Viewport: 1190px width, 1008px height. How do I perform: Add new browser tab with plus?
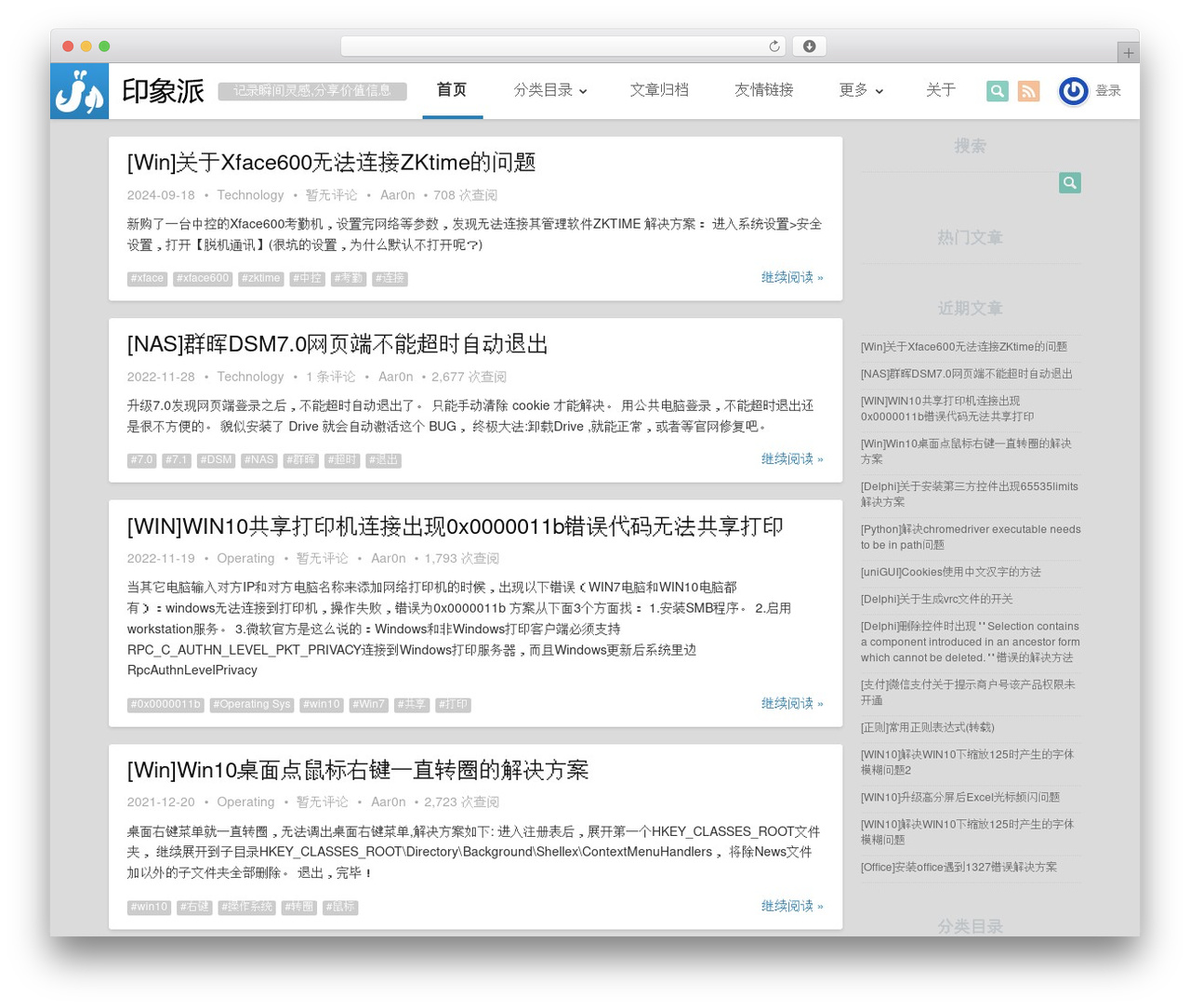tap(1129, 53)
